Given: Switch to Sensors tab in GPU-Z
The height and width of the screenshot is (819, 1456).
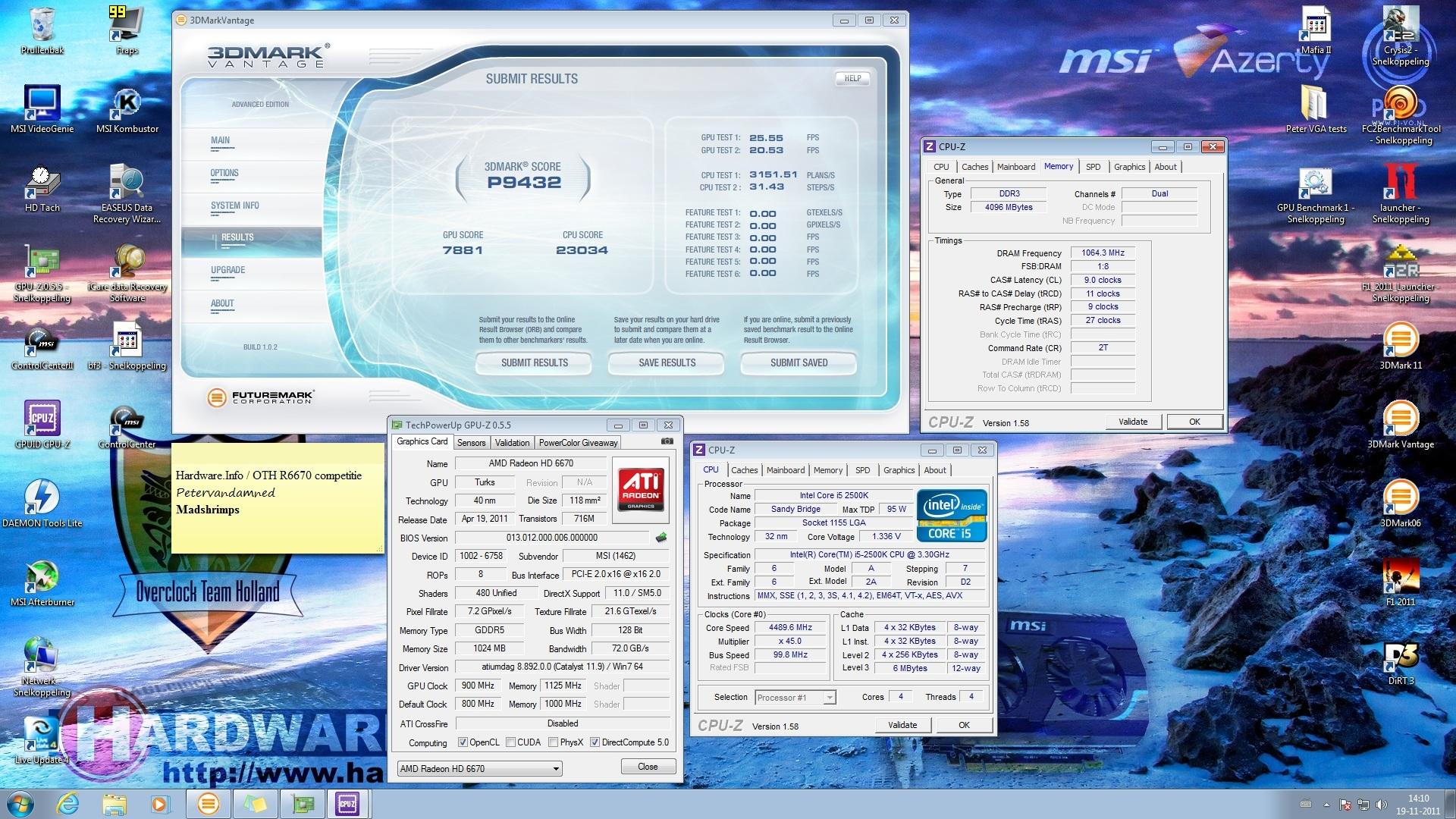Looking at the screenshot, I should pos(471,443).
